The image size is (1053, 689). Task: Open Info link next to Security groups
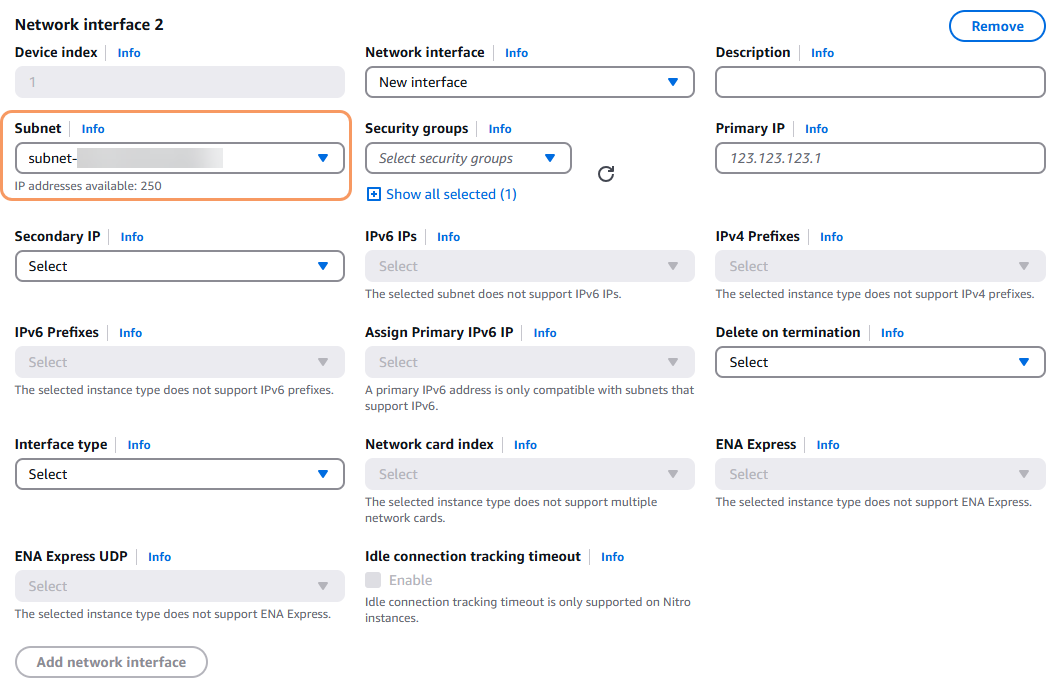pos(500,129)
